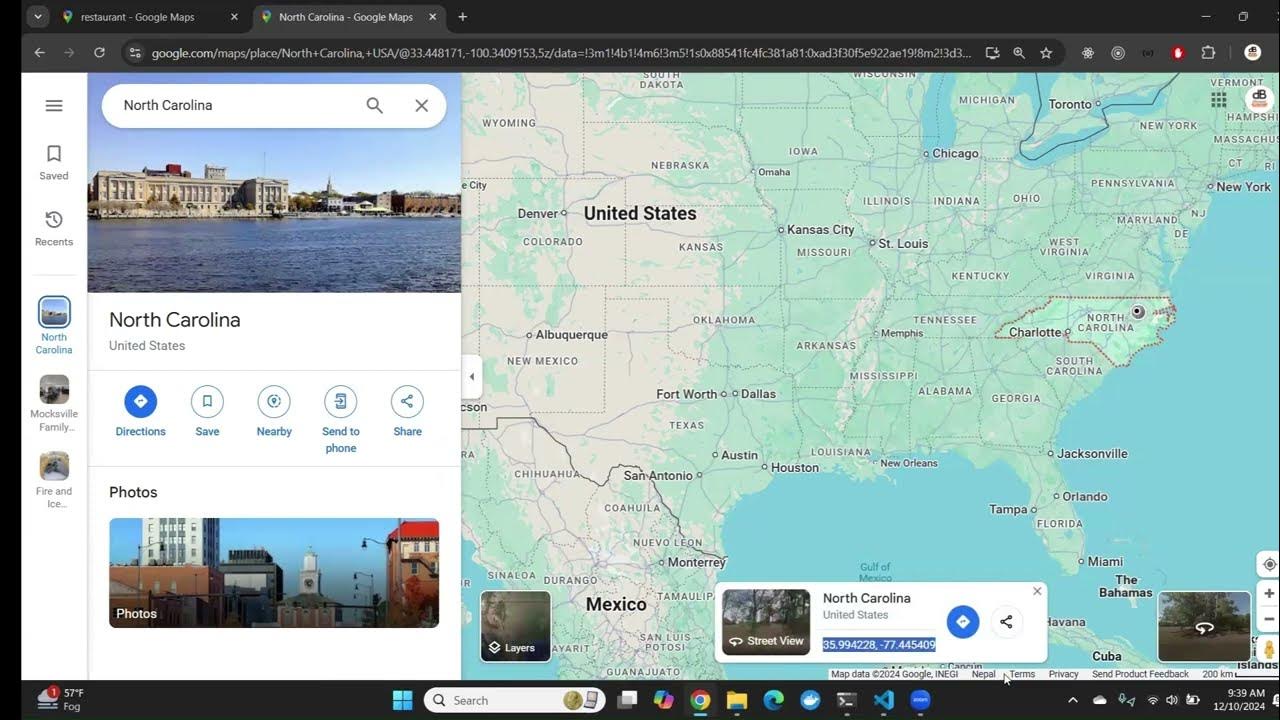The image size is (1280, 720).
Task: Open the Google Maps hamburger menu
Action: pyautogui.click(x=54, y=105)
